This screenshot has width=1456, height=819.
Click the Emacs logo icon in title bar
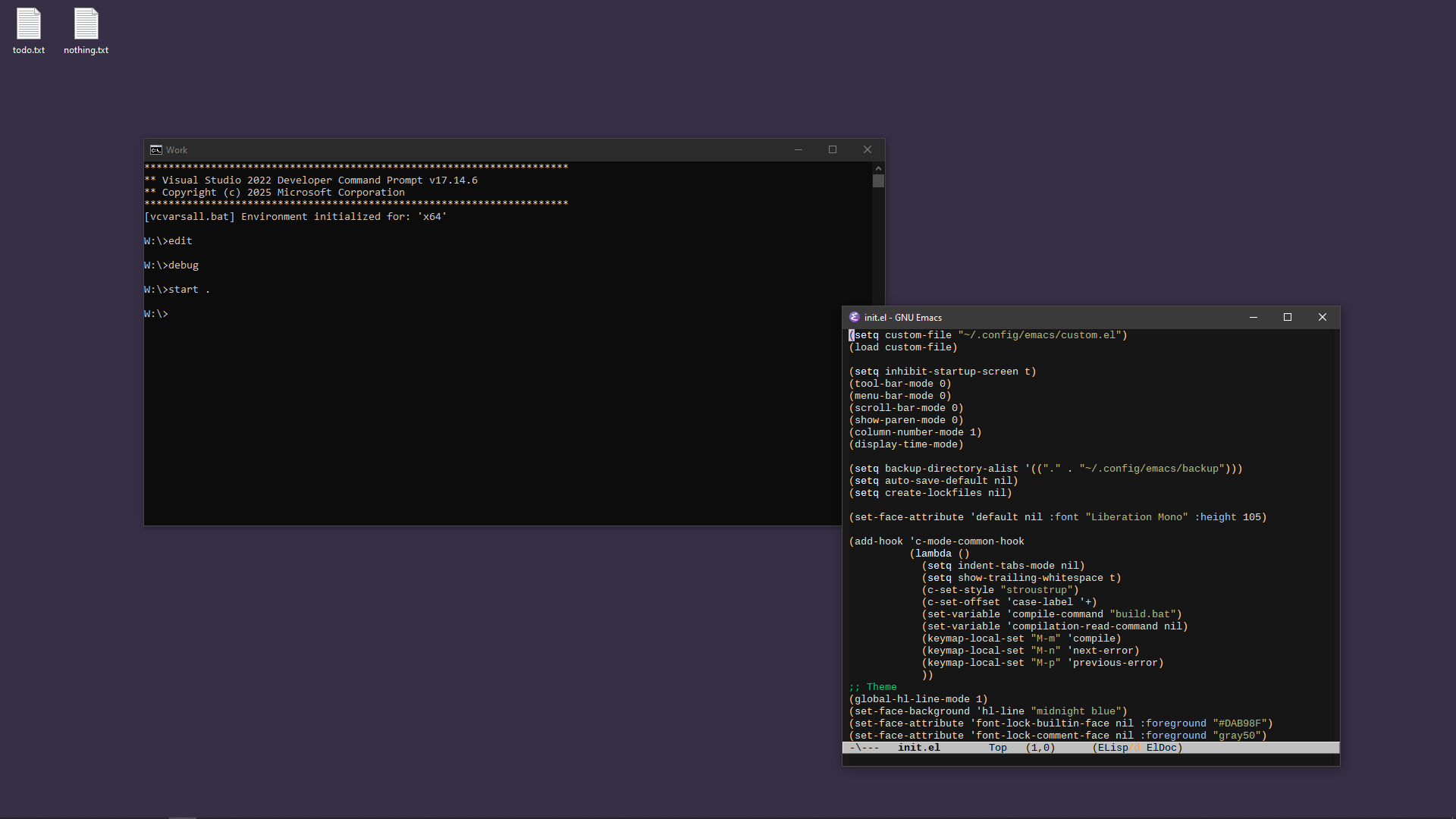(855, 317)
